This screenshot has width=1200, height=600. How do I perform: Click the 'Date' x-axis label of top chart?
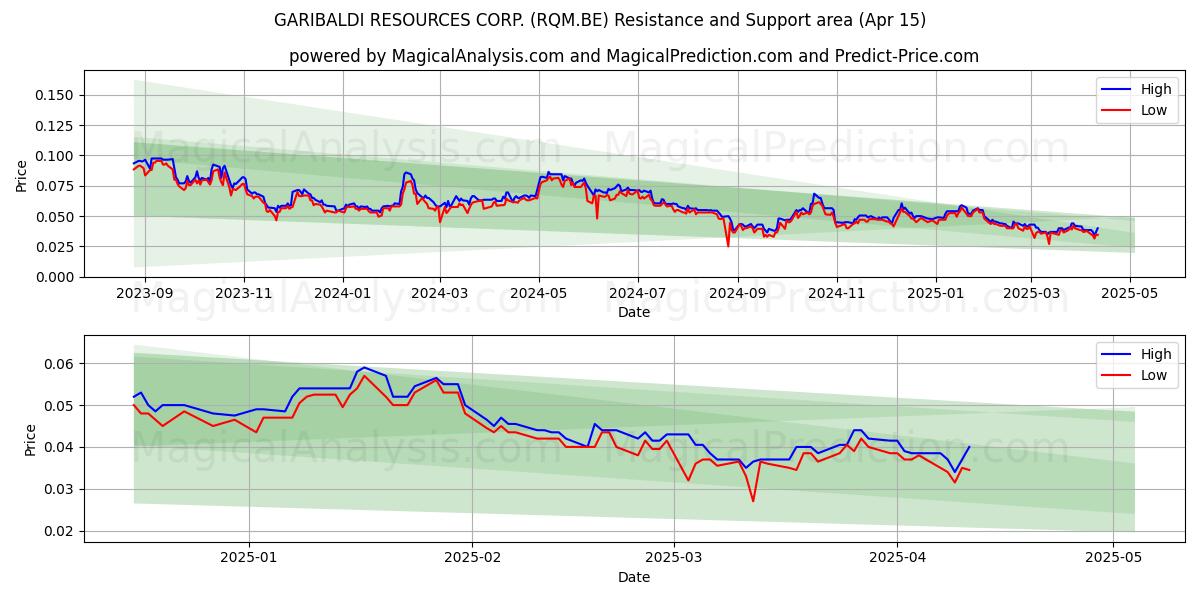(634, 312)
